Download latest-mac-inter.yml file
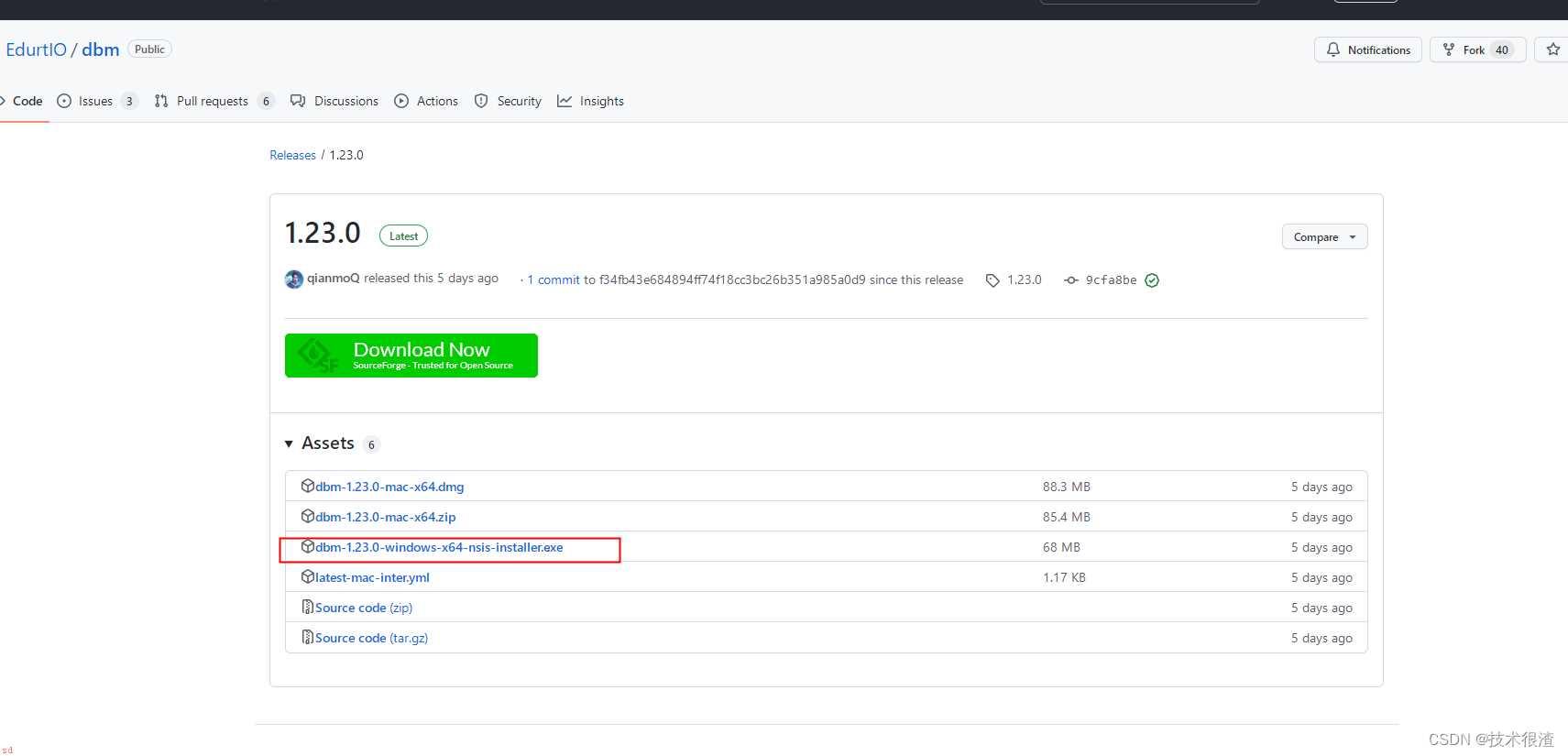 372,577
